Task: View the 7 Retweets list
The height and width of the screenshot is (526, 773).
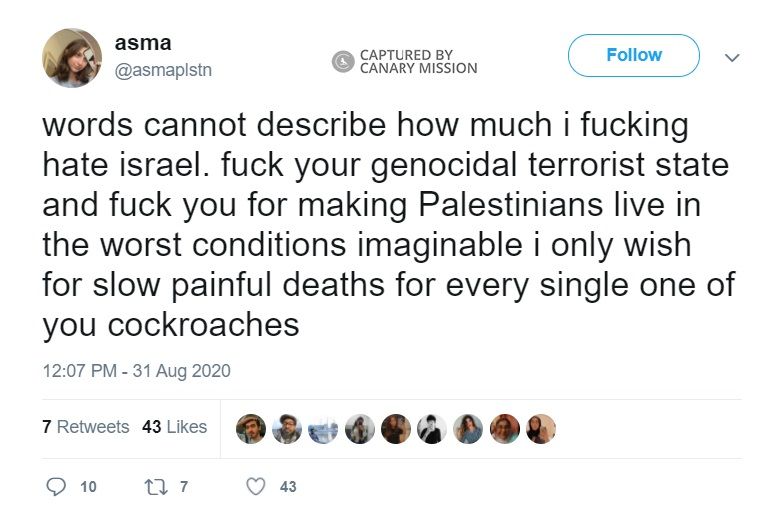Action: point(86,427)
